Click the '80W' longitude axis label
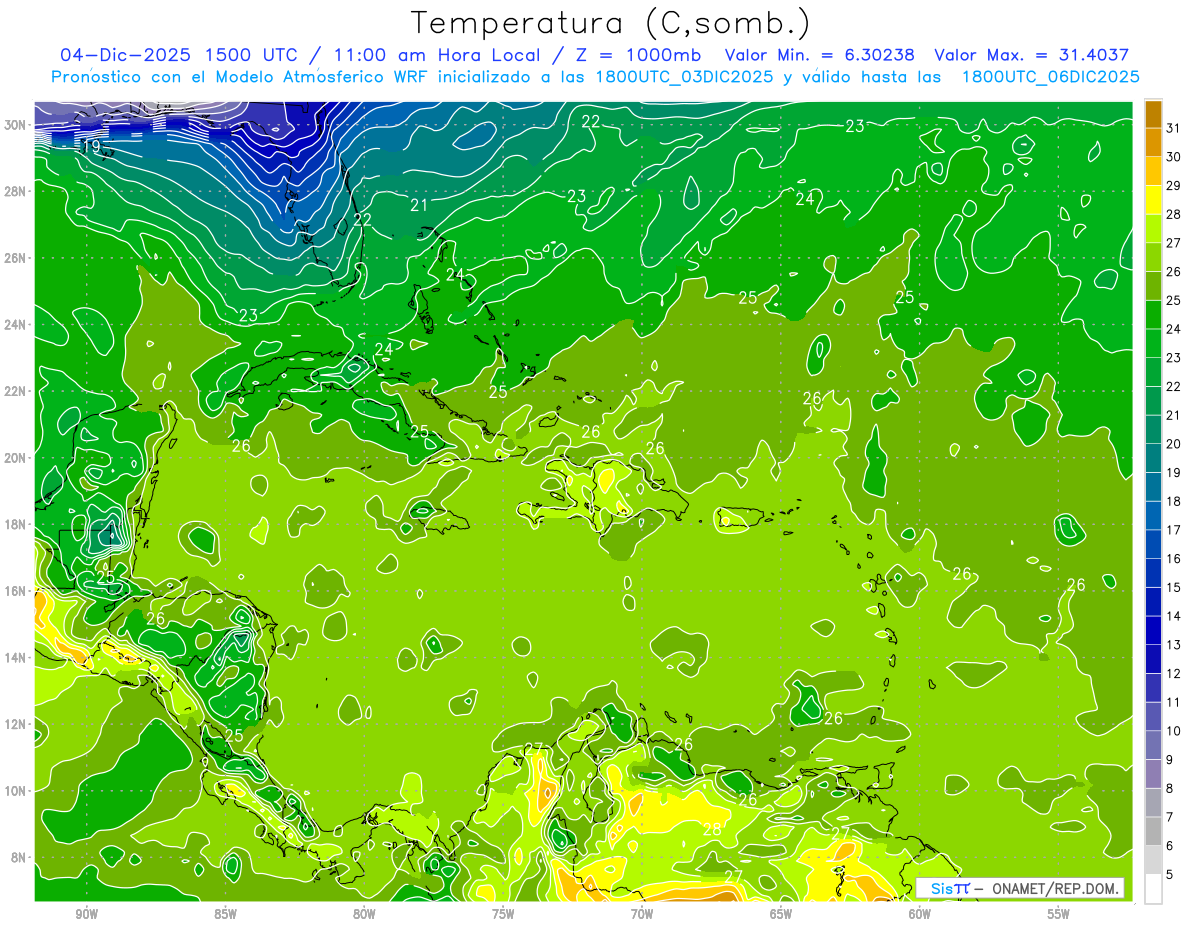Image resolution: width=1200 pixels, height=927 pixels. 364,914
